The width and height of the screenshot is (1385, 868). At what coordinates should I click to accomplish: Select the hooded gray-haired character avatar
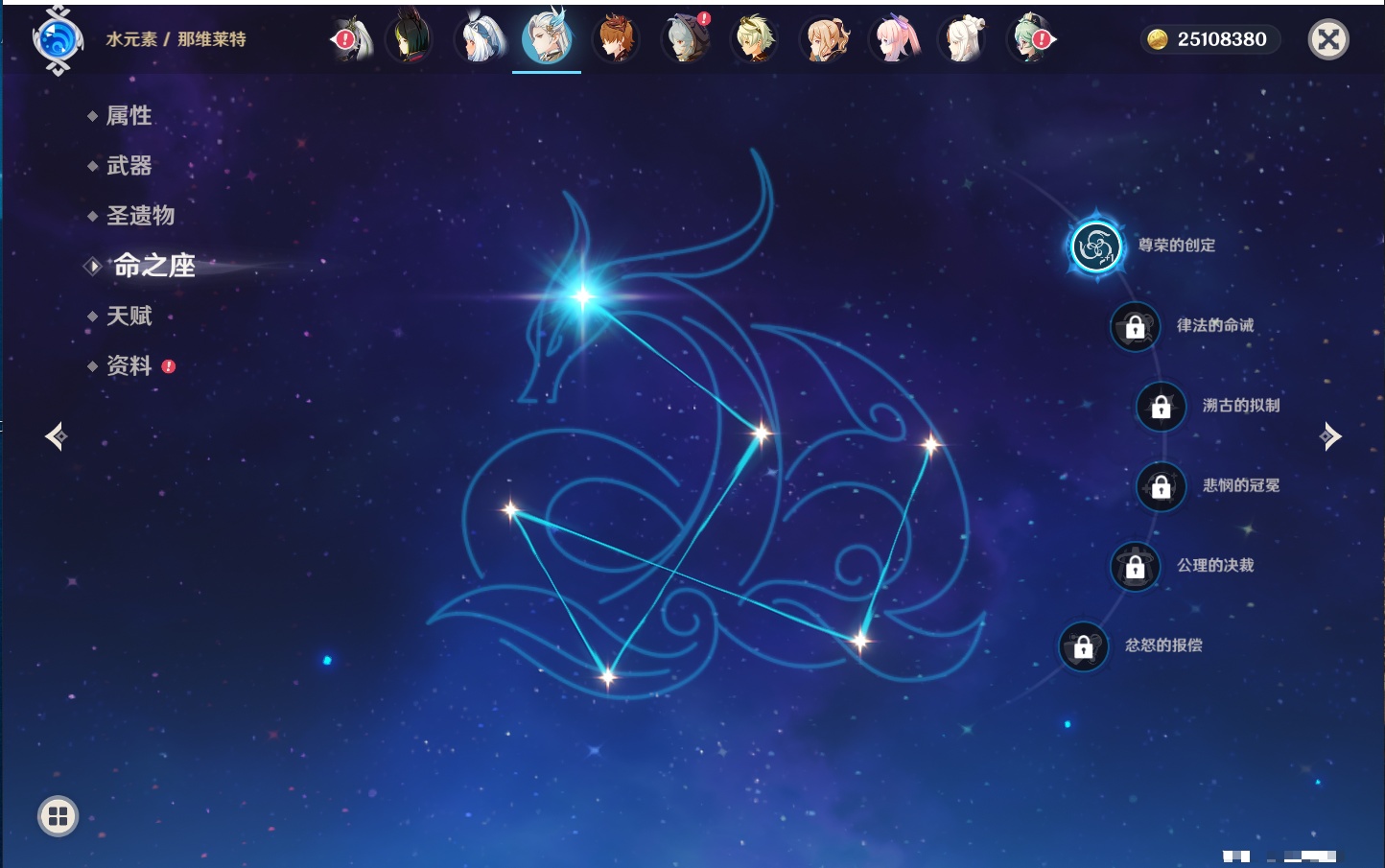(686, 39)
